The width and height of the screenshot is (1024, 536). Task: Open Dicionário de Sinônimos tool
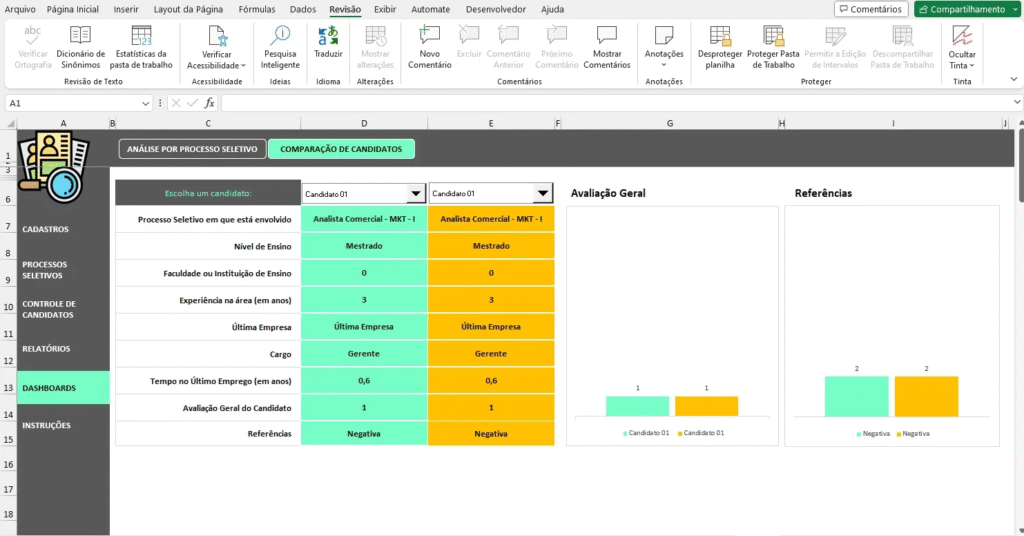(x=80, y=46)
